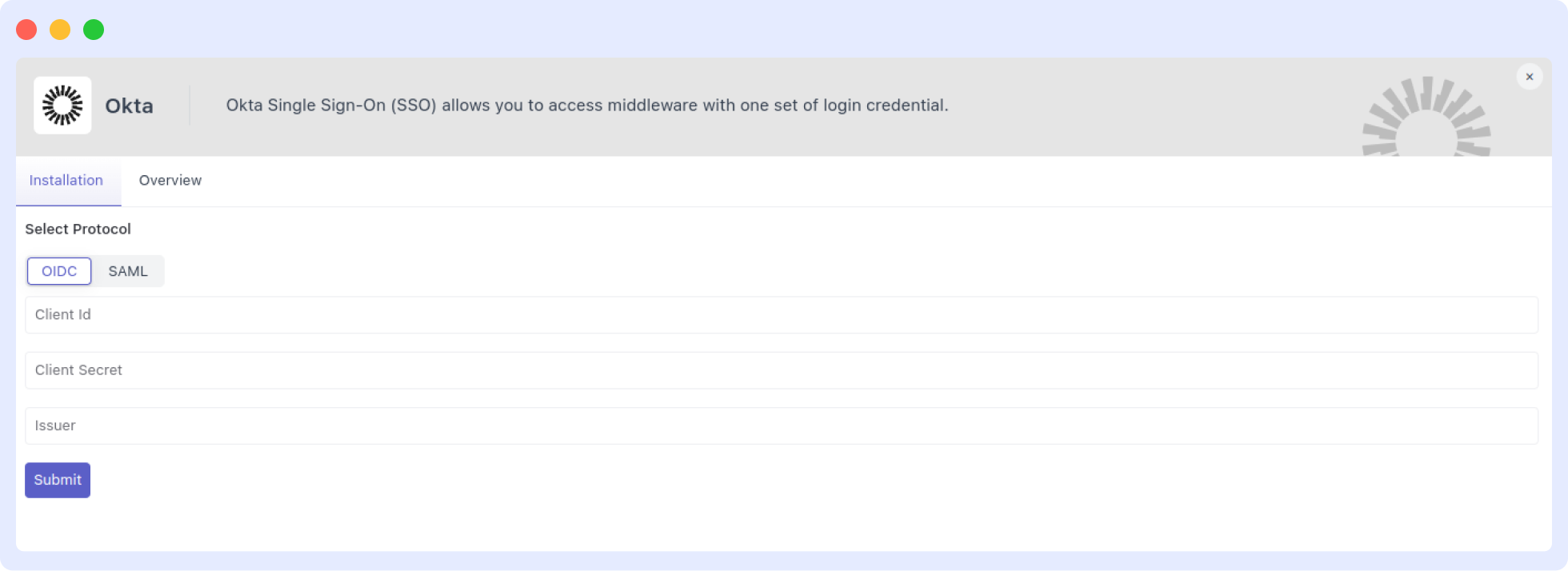Click the divider next to Okta logo
This screenshot has height=571, width=1568.
(189, 105)
